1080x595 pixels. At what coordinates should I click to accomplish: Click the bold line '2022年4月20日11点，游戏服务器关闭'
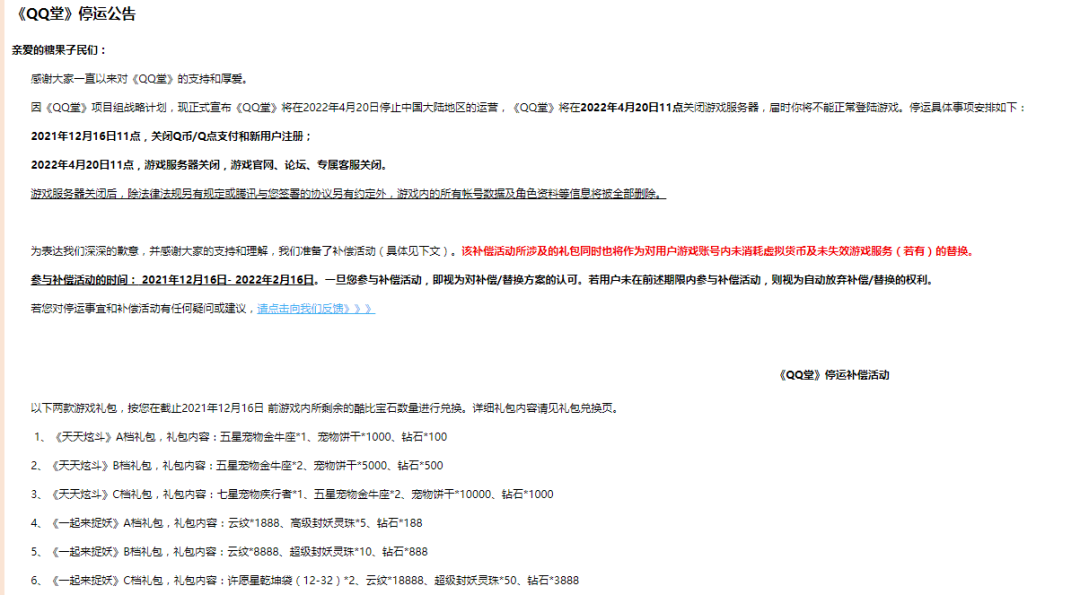point(210,165)
